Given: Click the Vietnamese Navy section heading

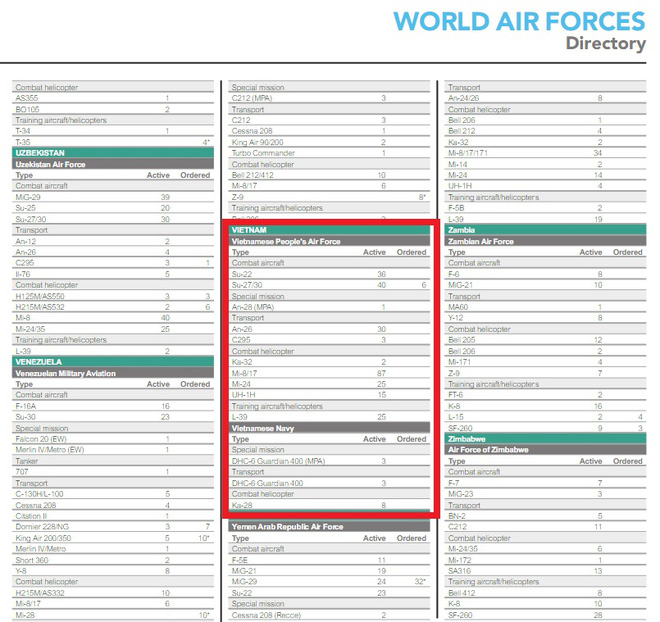Looking at the screenshot, I should click(x=263, y=428).
